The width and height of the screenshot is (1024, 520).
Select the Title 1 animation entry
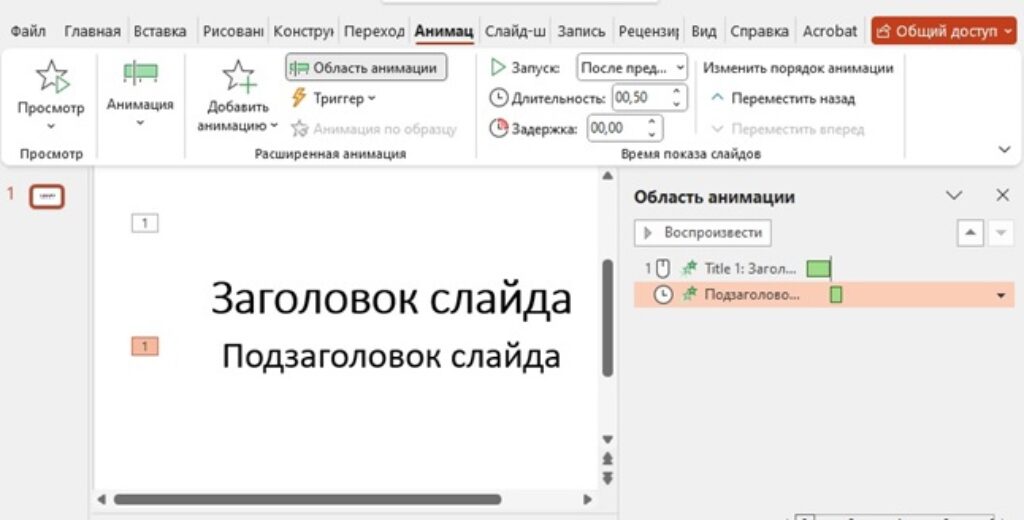coord(750,268)
